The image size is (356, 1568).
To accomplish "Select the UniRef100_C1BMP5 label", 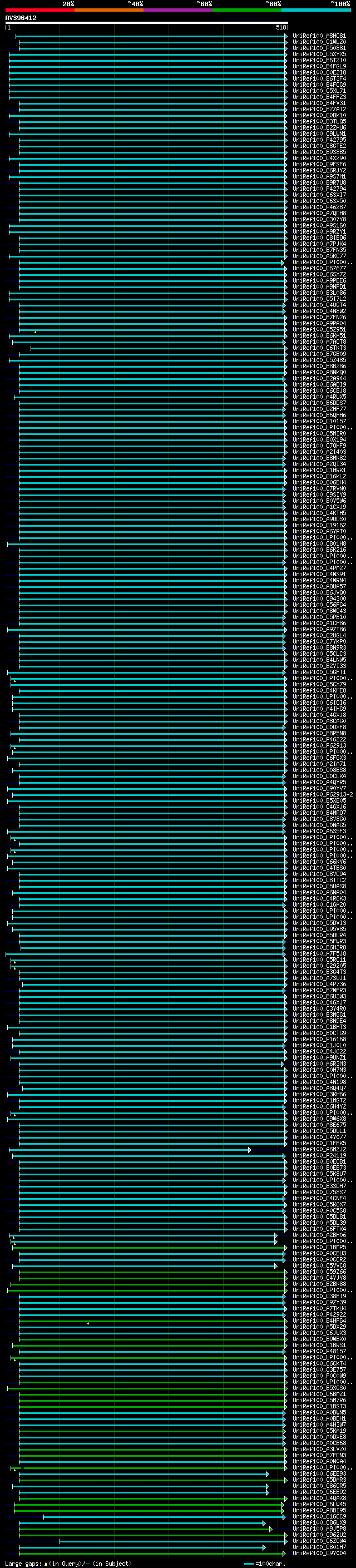I will coord(319,1247).
